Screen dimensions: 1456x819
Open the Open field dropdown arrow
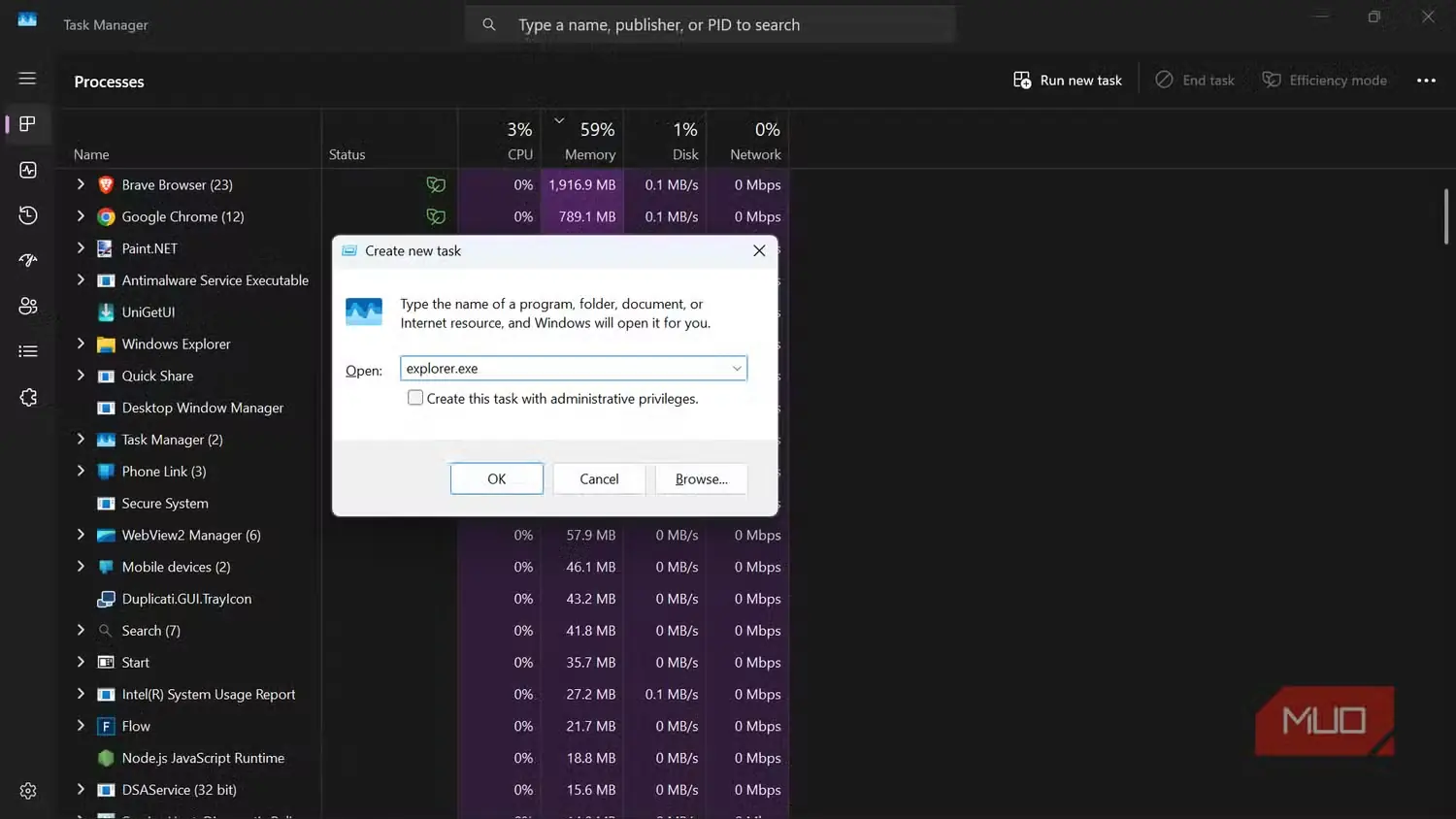737,369
